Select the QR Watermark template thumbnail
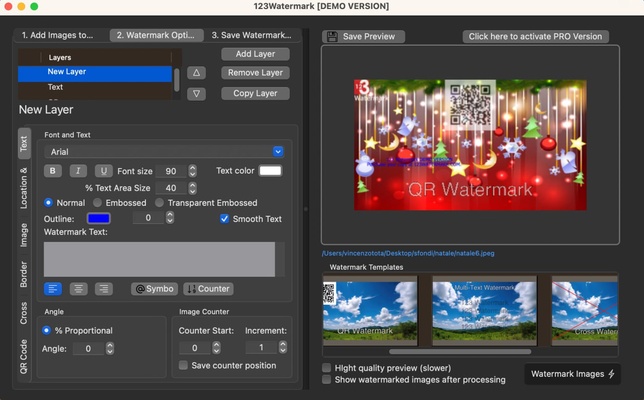Screen dimensions: 644x400 [x=370, y=311]
